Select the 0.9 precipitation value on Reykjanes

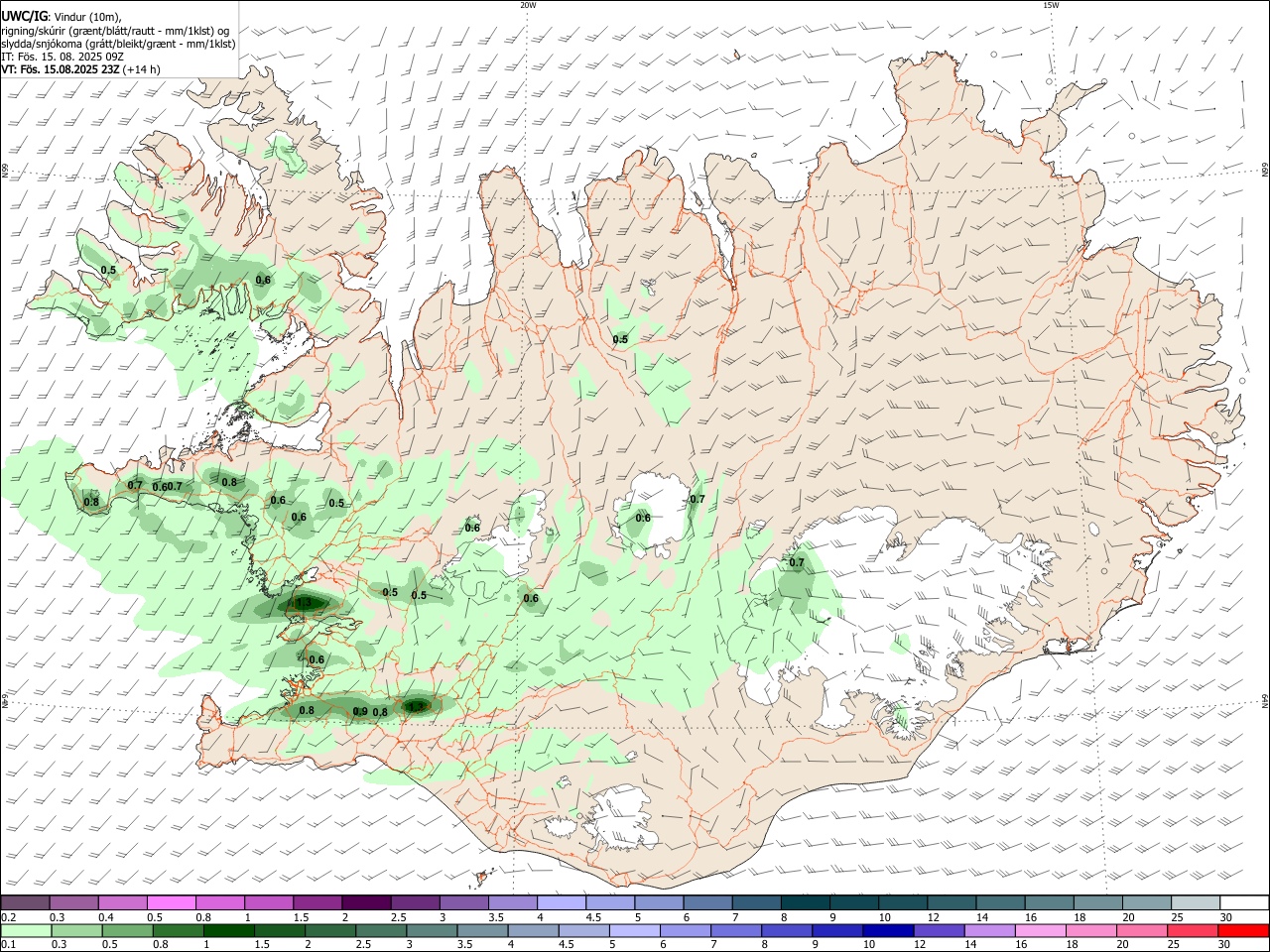coord(360,711)
